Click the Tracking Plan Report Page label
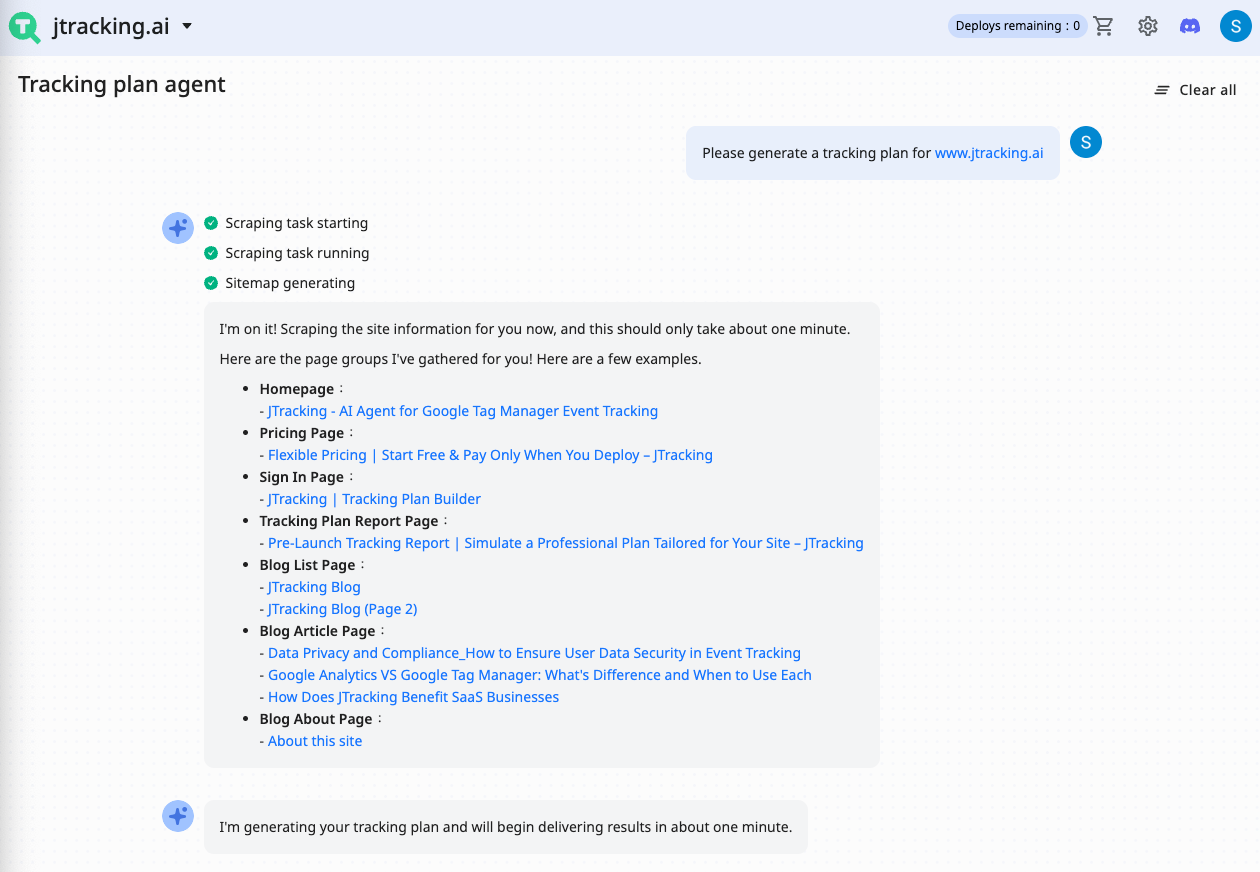Viewport: 1260px width, 872px height. click(349, 521)
